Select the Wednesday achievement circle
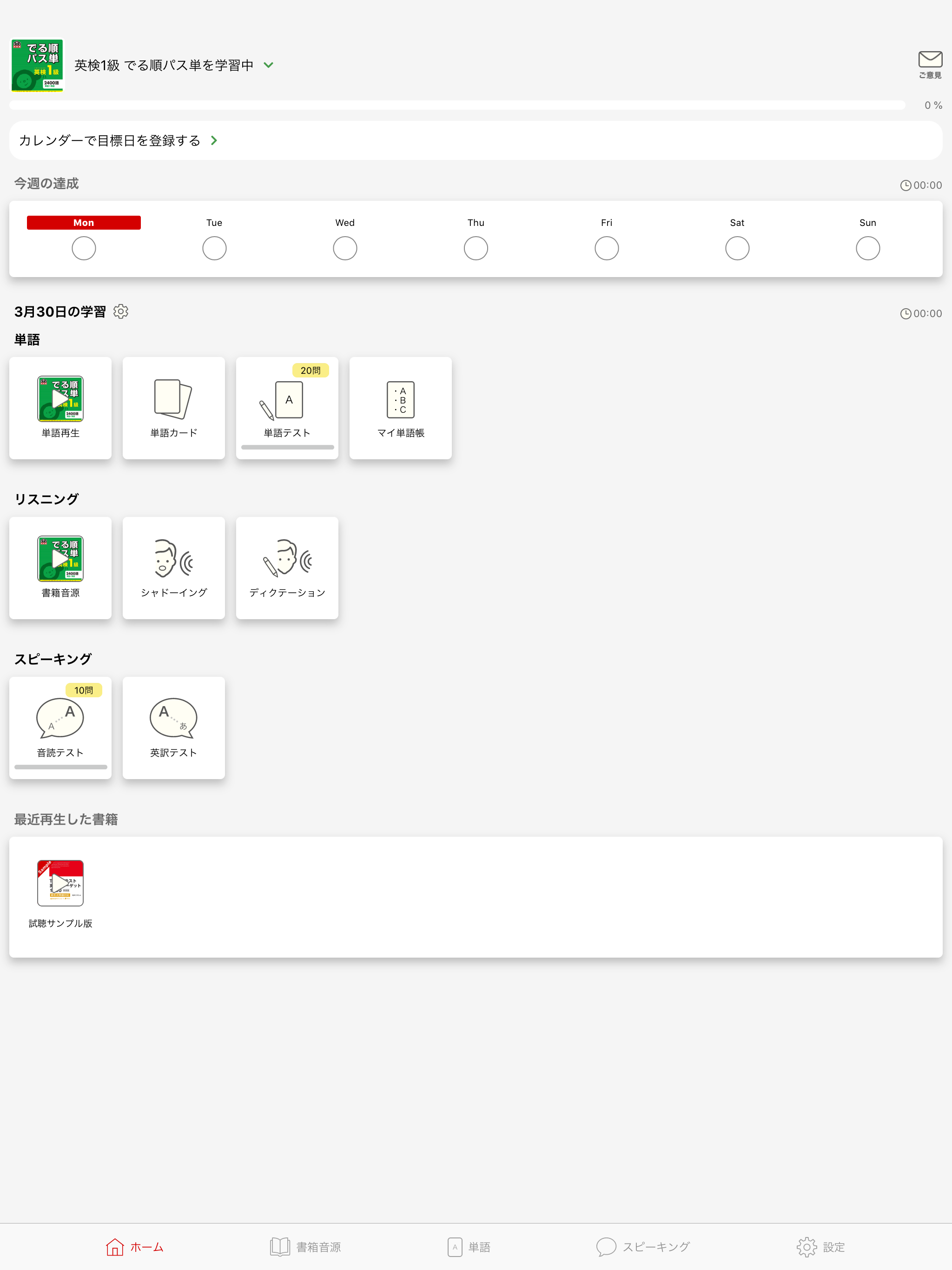The width and height of the screenshot is (952, 1270). tap(345, 249)
